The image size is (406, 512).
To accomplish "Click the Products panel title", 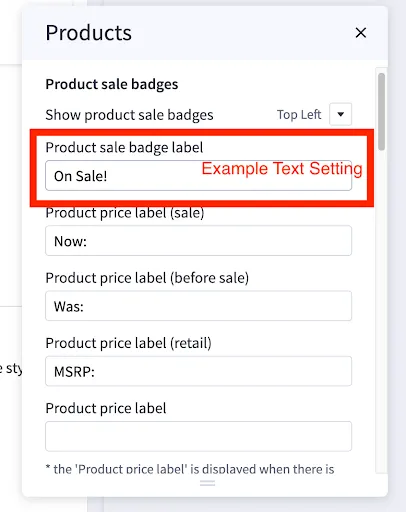I will click(89, 33).
